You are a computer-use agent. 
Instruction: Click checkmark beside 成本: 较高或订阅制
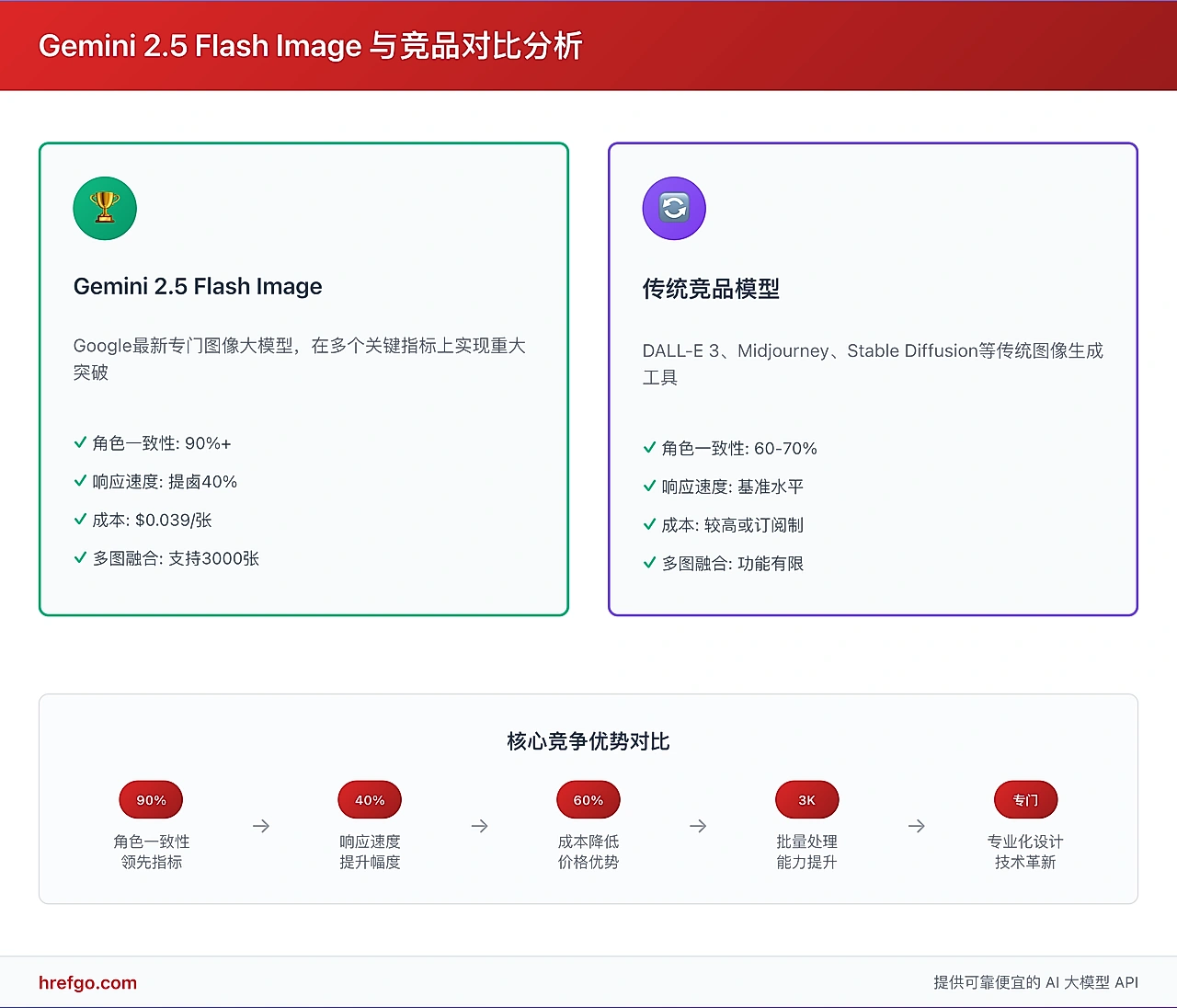649,524
